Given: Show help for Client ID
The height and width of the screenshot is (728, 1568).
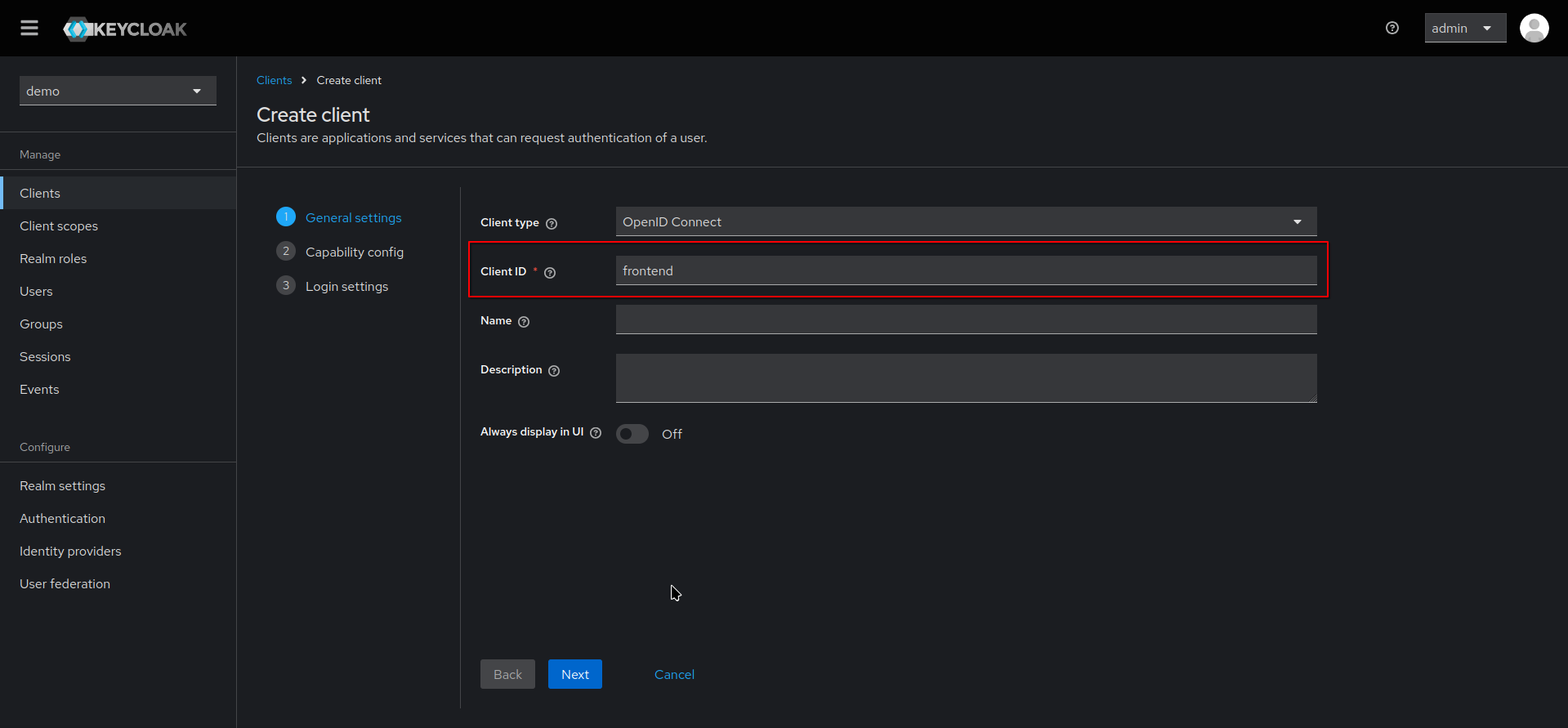Looking at the screenshot, I should [550, 273].
